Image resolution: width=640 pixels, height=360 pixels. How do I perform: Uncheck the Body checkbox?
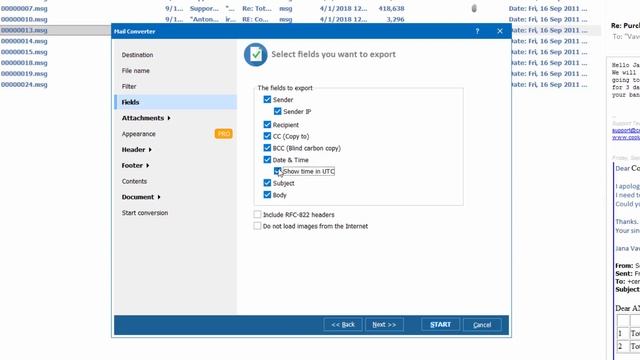click(x=267, y=195)
